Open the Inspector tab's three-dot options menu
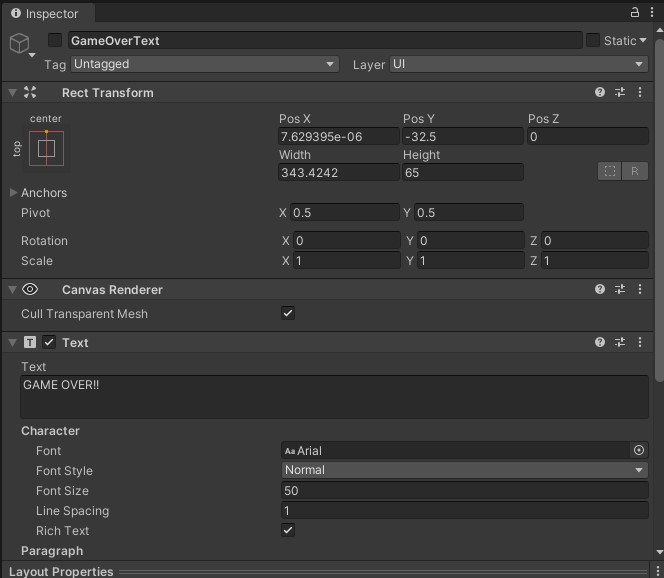This screenshot has height=578, width=664. [652, 12]
